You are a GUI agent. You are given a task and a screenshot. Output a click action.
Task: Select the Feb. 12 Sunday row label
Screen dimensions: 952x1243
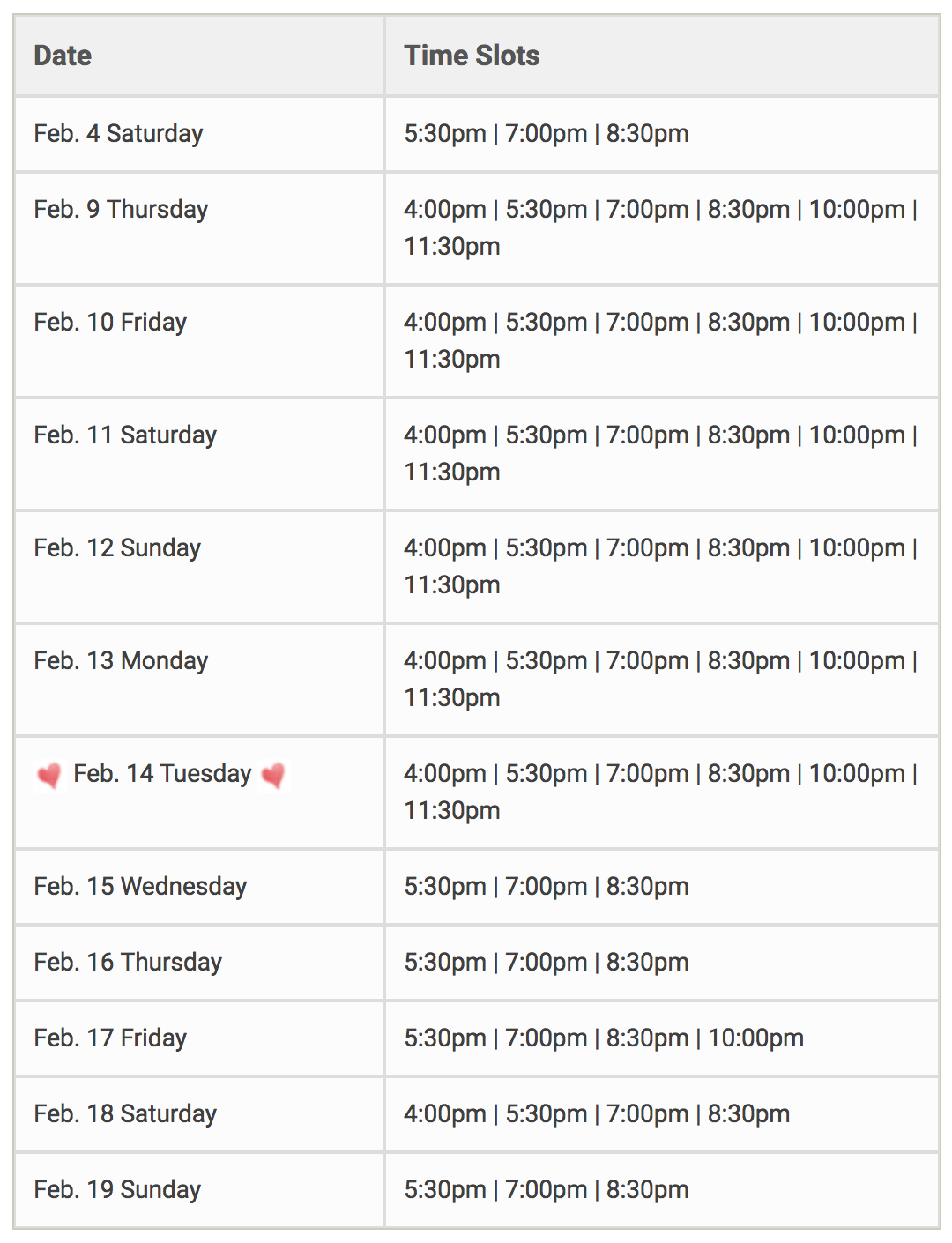[117, 548]
